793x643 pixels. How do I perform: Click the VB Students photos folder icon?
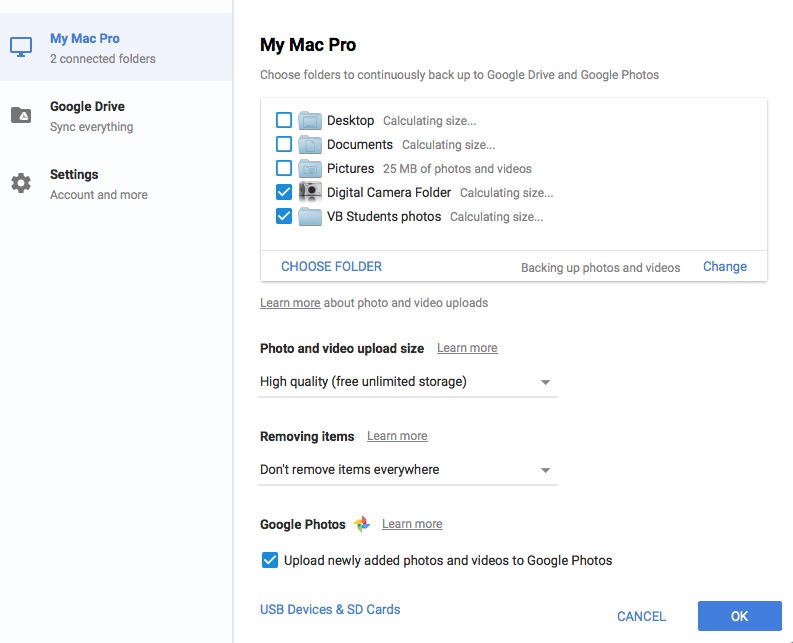click(x=310, y=216)
